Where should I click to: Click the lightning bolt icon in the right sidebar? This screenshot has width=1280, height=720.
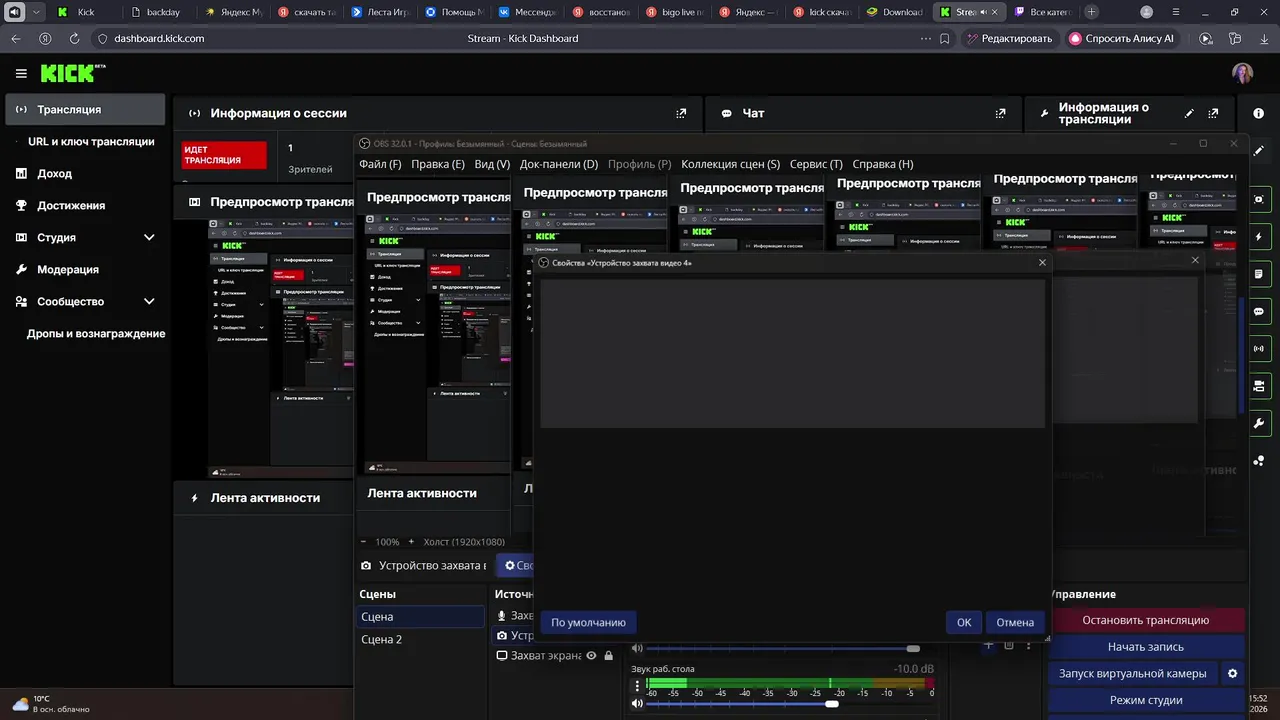[1258, 237]
